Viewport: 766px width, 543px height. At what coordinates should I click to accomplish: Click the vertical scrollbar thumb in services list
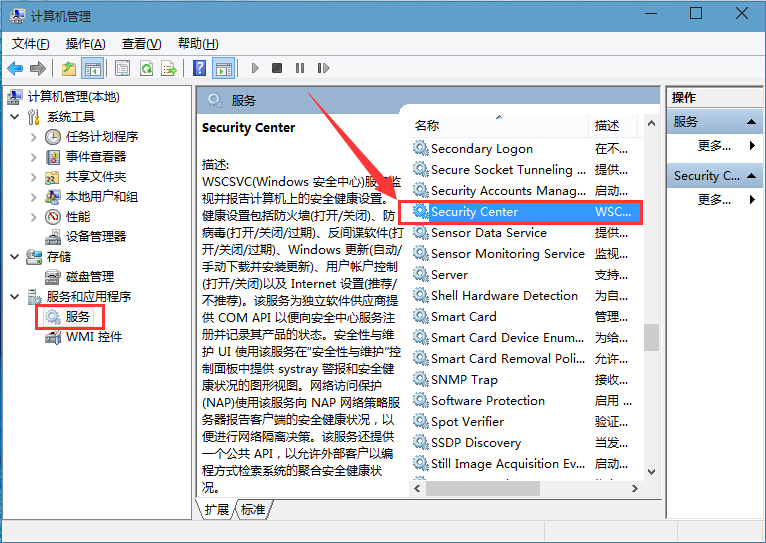(x=651, y=337)
